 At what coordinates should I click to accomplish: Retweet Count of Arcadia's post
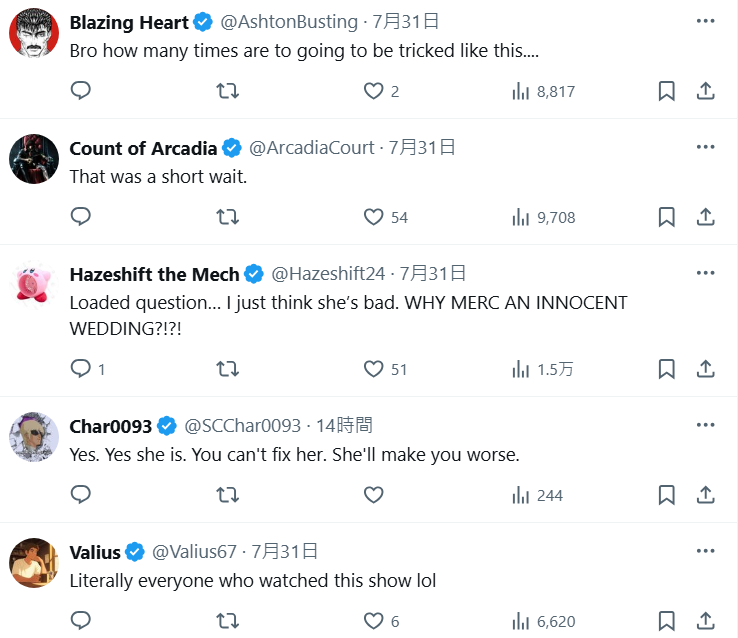[228, 217]
